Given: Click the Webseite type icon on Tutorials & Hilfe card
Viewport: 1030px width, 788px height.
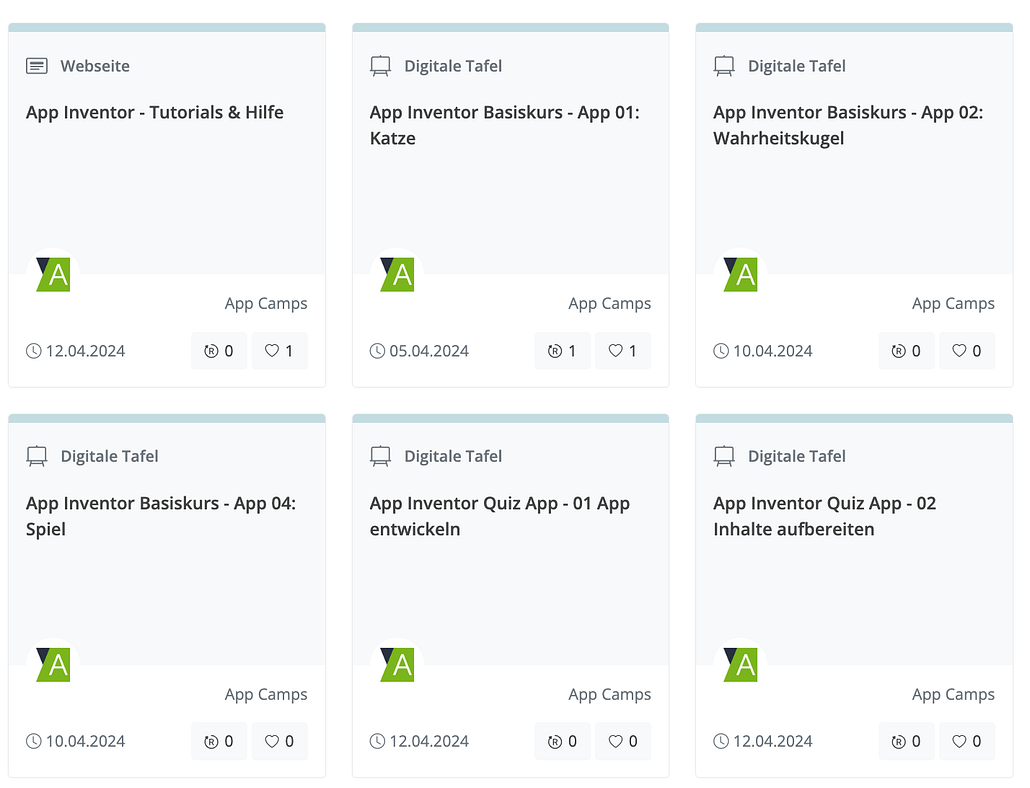Looking at the screenshot, I should tap(37, 66).
